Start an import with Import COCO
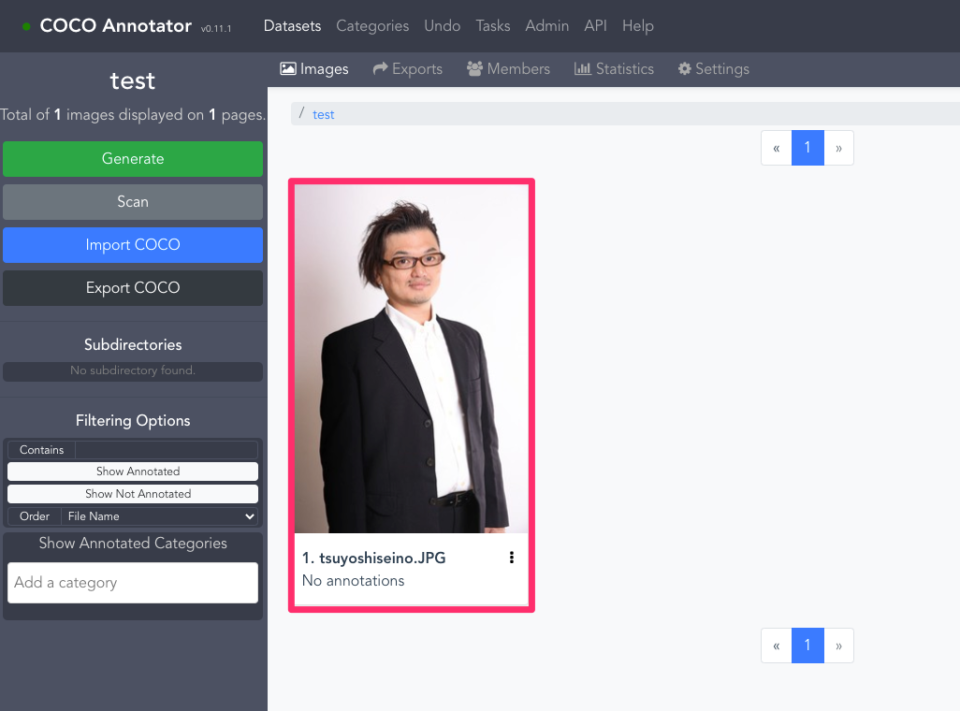The width and height of the screenshot is (960, 711). pyautogui.click(x=133, y=245)
